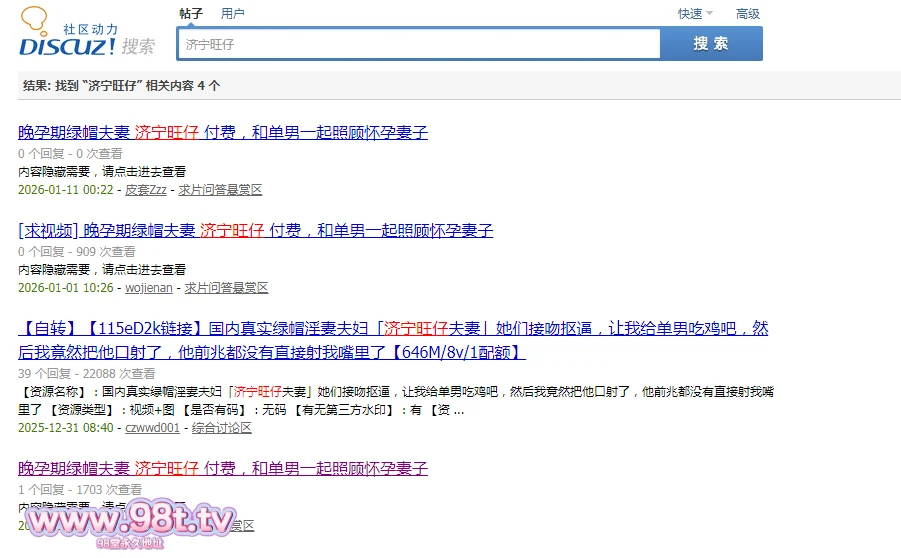Open the visited purple result with 1703 views
This screenshot has height=558, width=901.
point(223,468)
